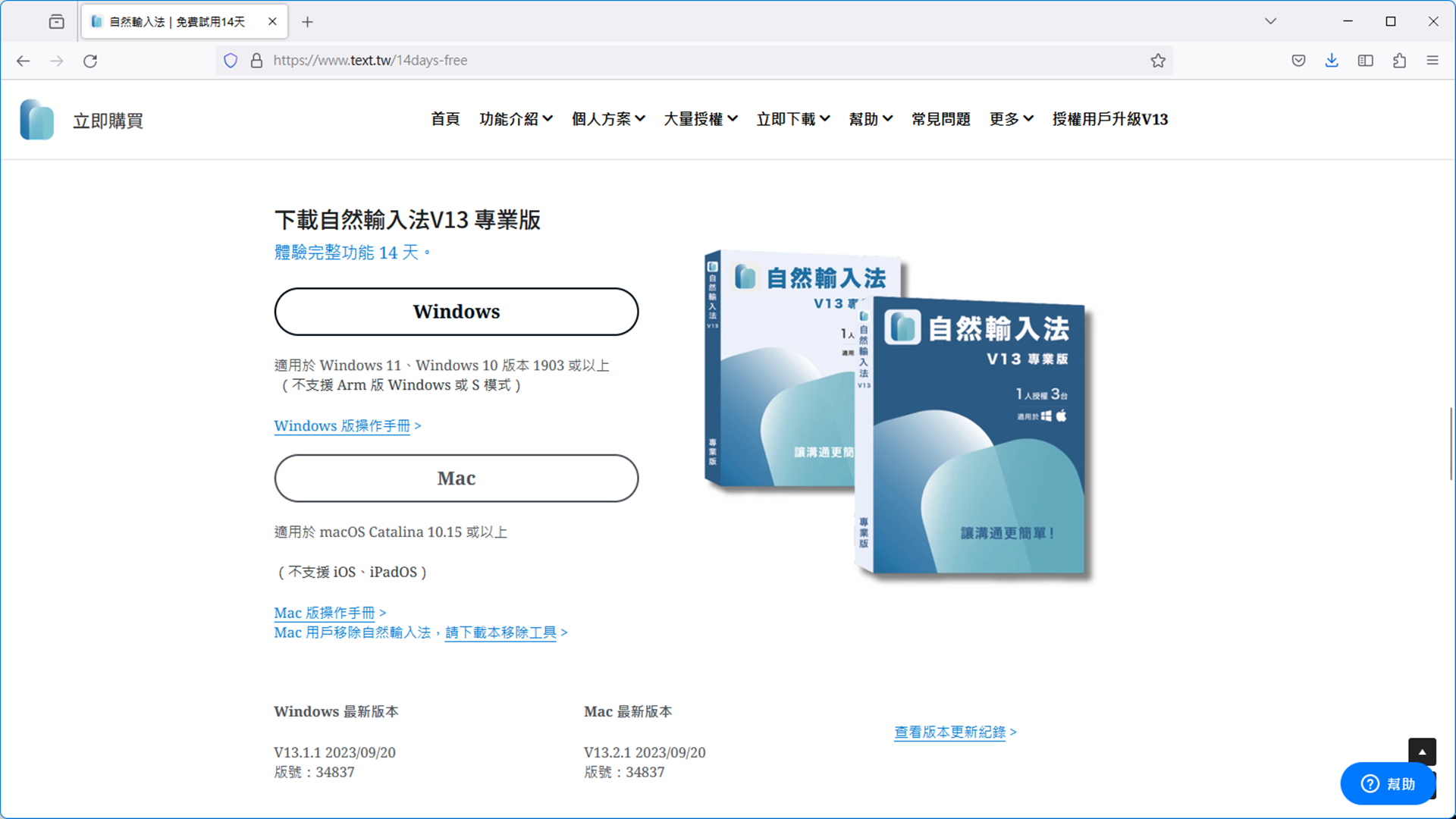Open the Pocket save icon
1456x819 pixels.
pyautogui.click(x=1298, y=61)
